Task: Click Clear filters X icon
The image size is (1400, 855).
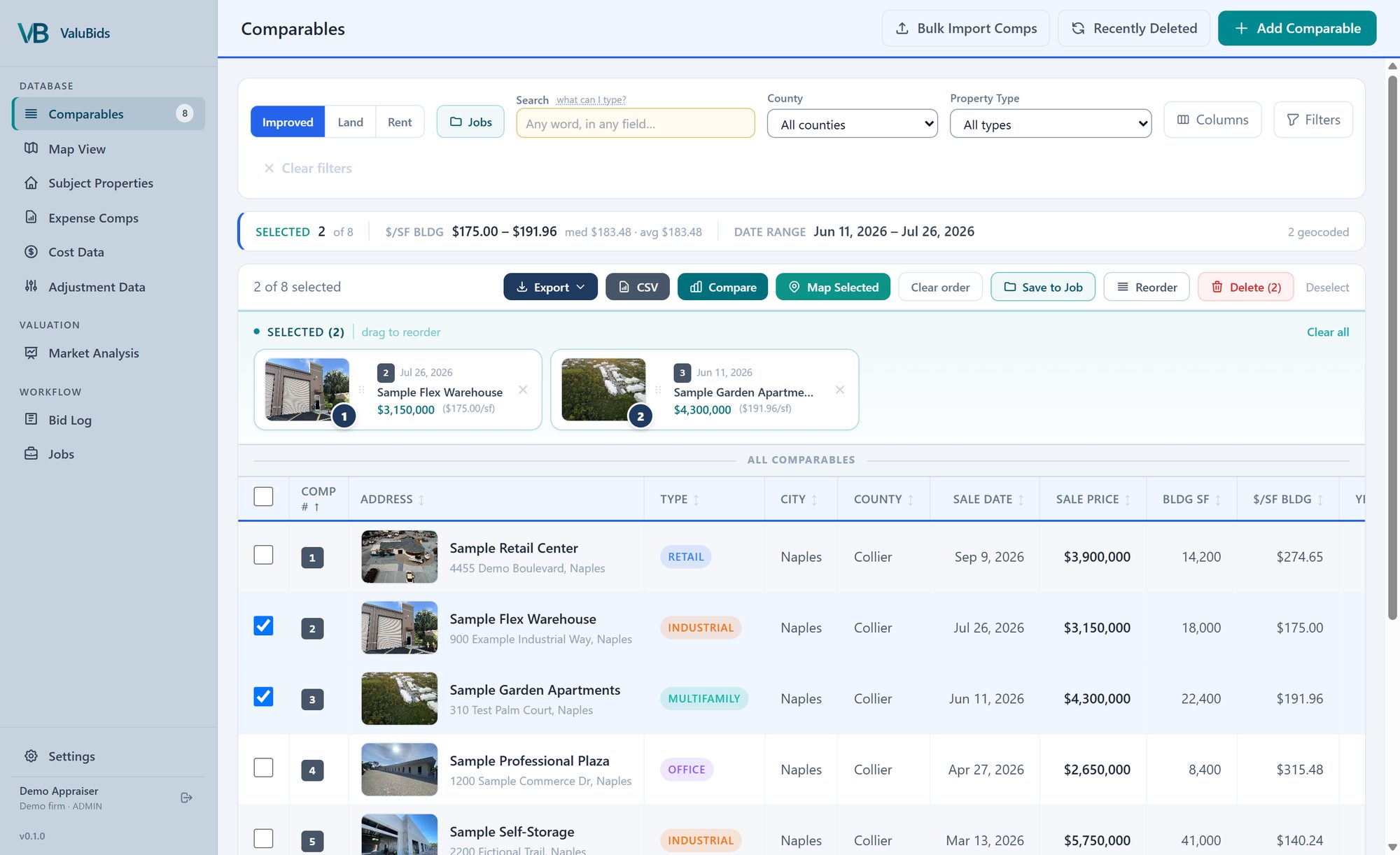Action: pyautogui.click(x=269, y=168)
